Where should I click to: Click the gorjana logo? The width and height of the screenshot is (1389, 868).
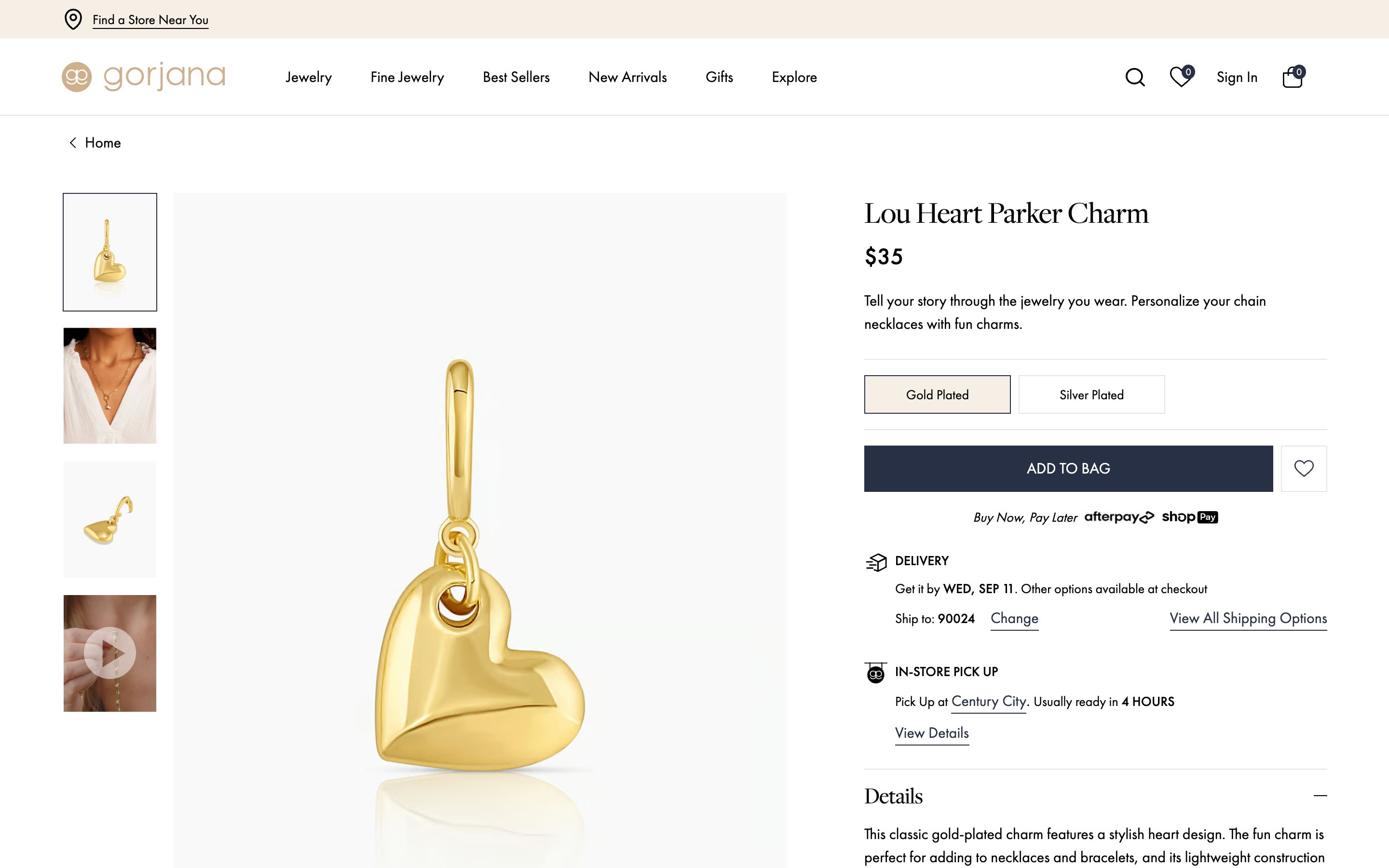coord(144,76)
